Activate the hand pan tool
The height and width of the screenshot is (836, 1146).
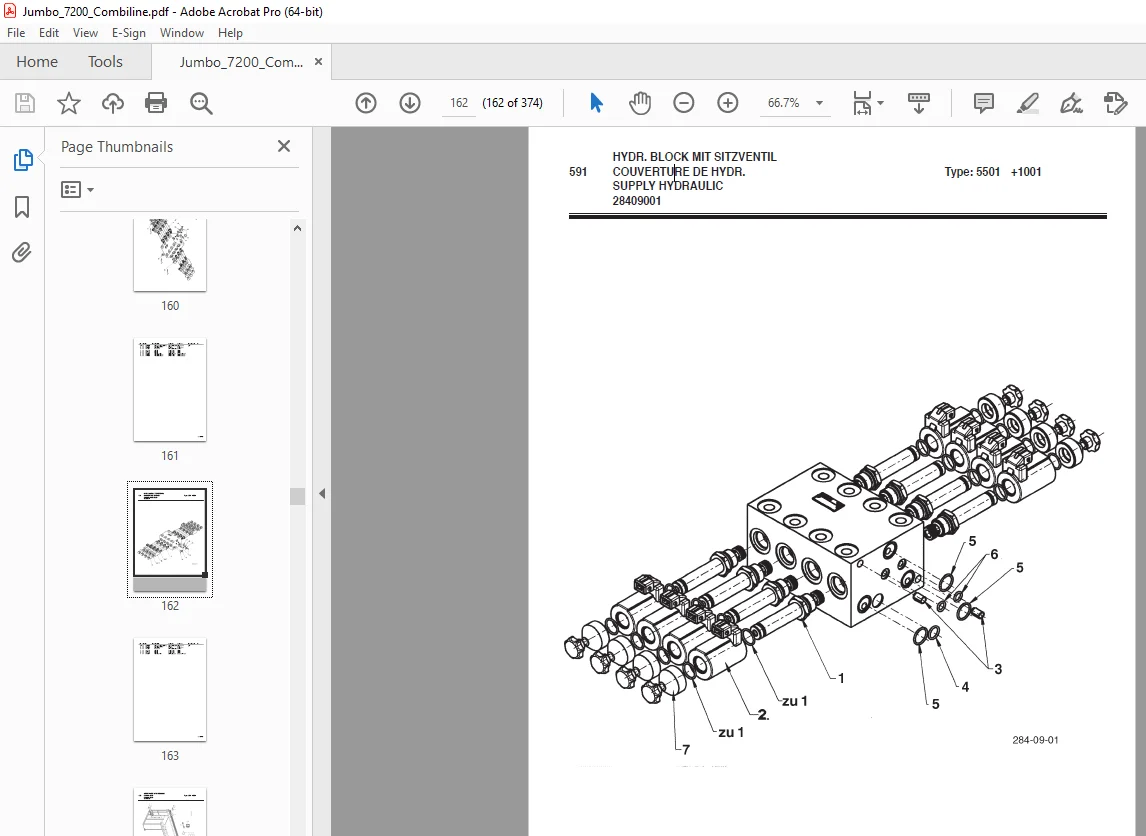pos(640,103)
